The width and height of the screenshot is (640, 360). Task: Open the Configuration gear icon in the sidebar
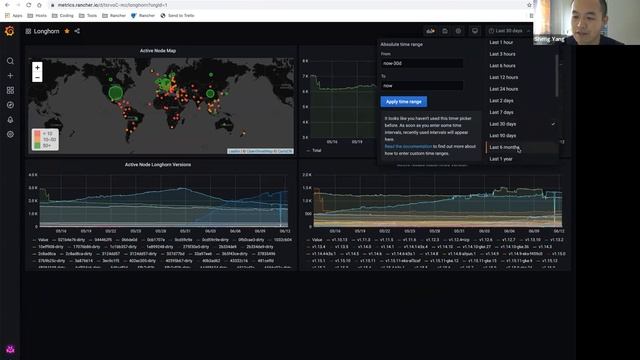[10, 134]
